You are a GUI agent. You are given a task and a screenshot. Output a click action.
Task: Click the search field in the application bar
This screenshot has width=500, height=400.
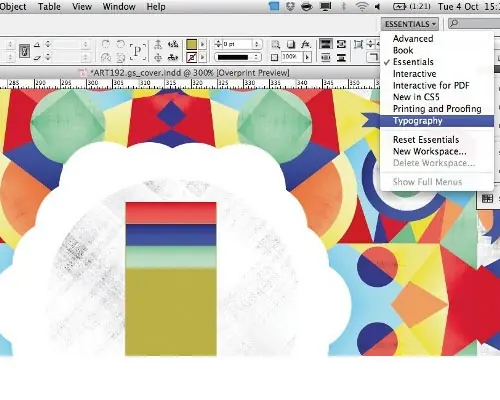coord(474,24)
